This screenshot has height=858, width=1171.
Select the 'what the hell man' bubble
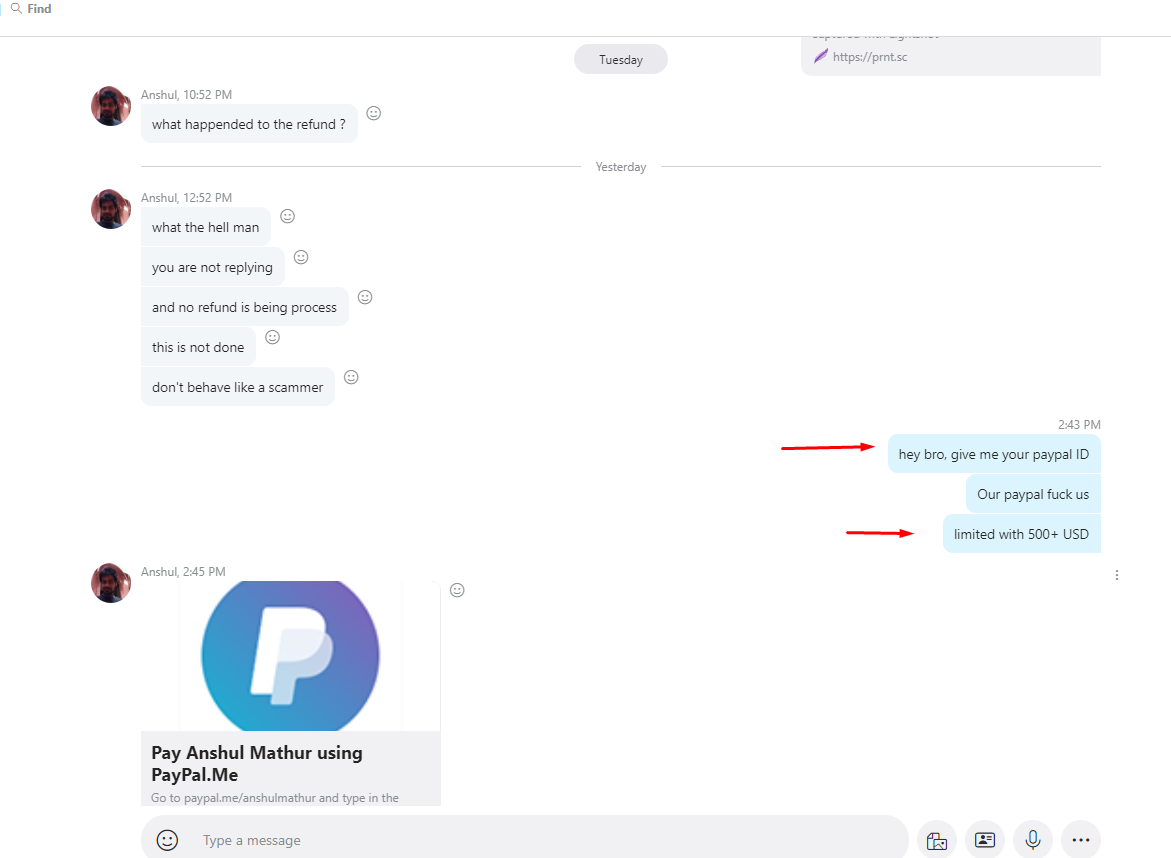coord(205,227)
